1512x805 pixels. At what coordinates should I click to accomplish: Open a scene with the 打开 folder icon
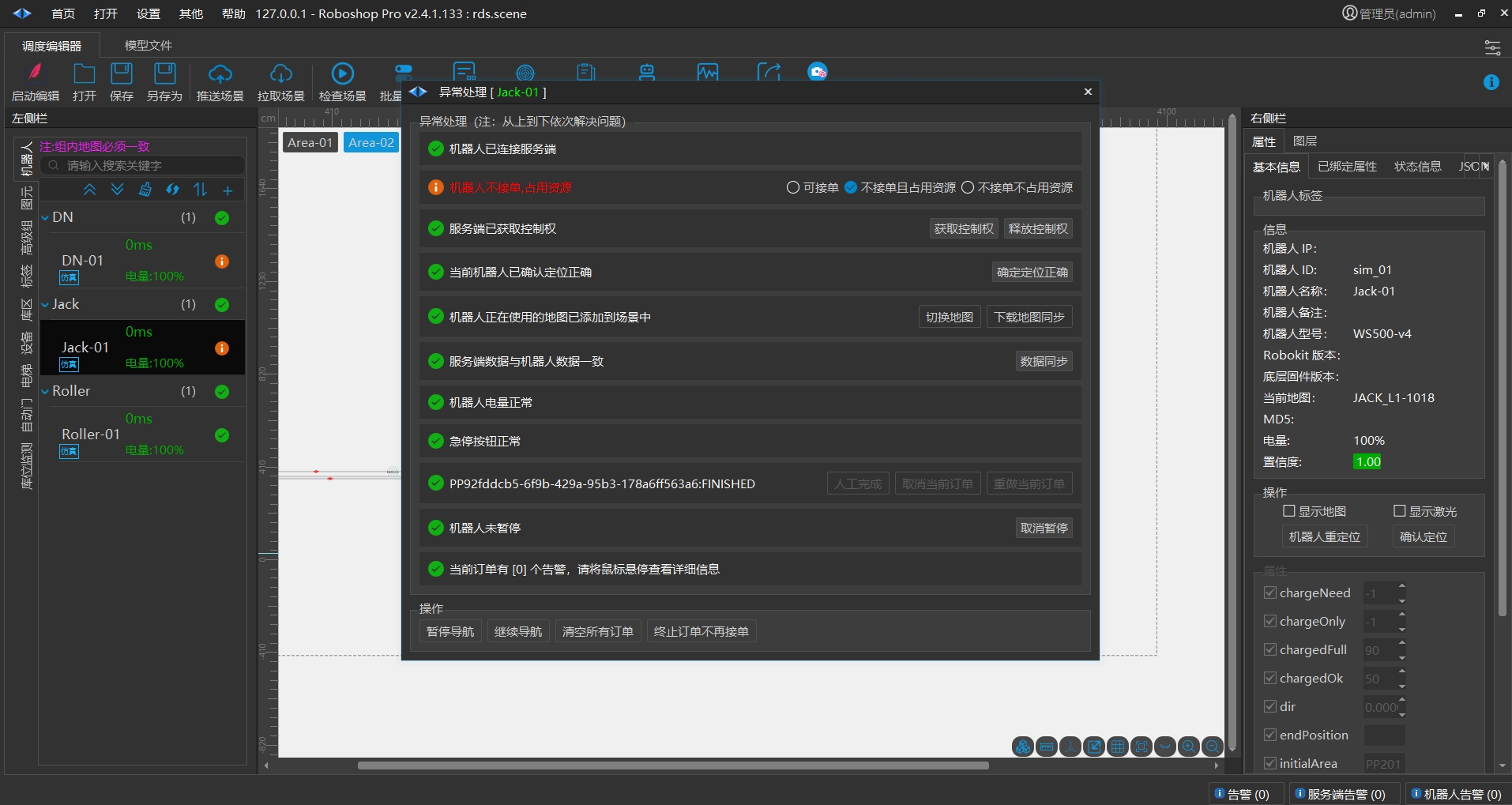coord(84,73)
